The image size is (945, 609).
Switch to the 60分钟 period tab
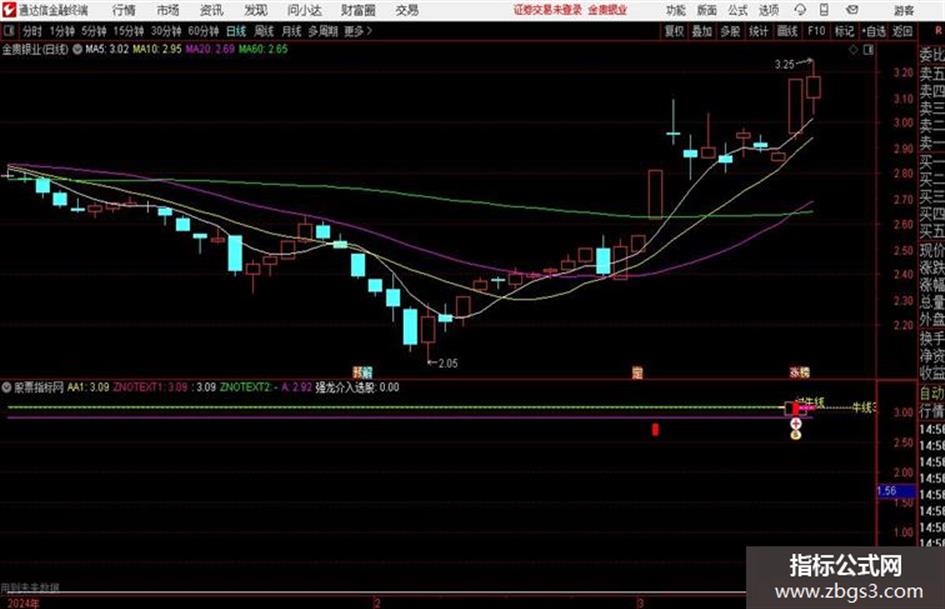[203, 31]
